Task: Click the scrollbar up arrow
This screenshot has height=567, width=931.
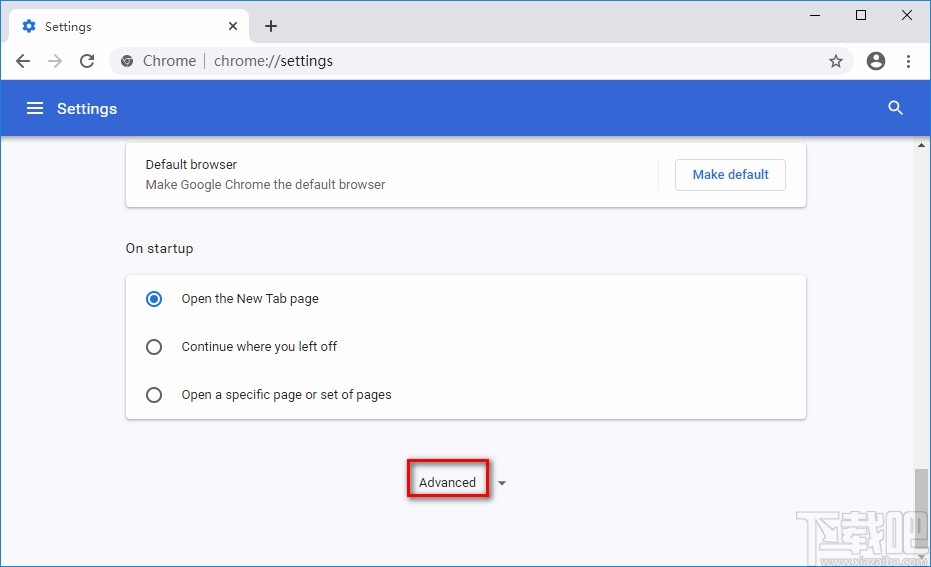Action: [921, 146]
